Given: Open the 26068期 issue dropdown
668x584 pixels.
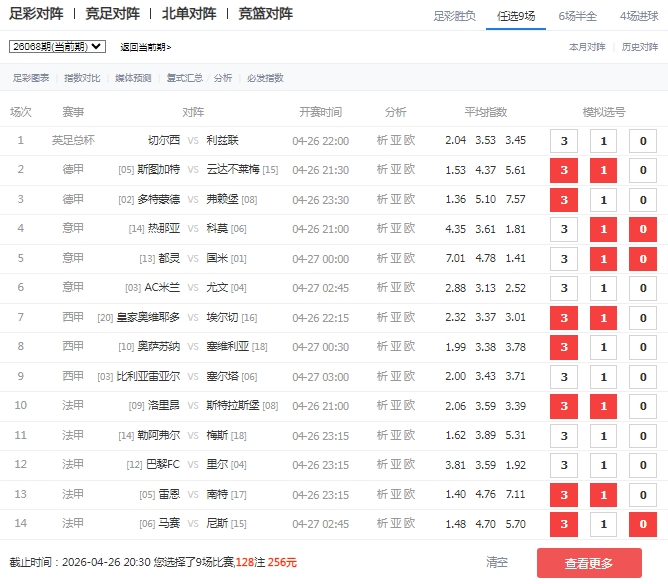Looking at the screenshot, I should pos(57,46).
